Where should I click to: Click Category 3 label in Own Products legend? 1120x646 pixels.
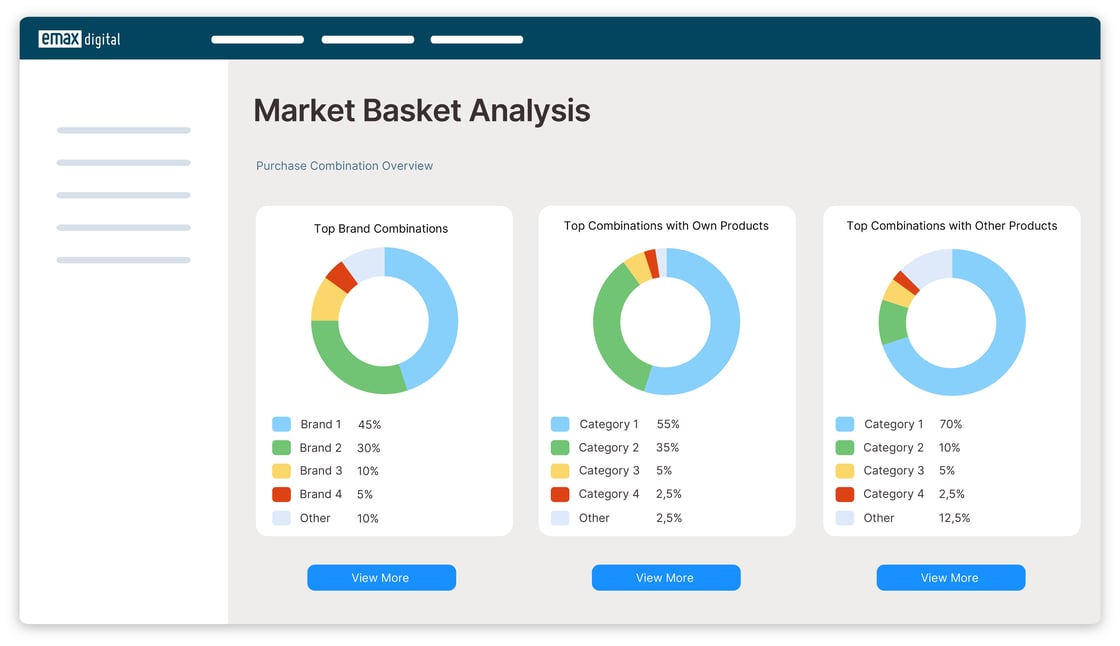click(609, 471)
